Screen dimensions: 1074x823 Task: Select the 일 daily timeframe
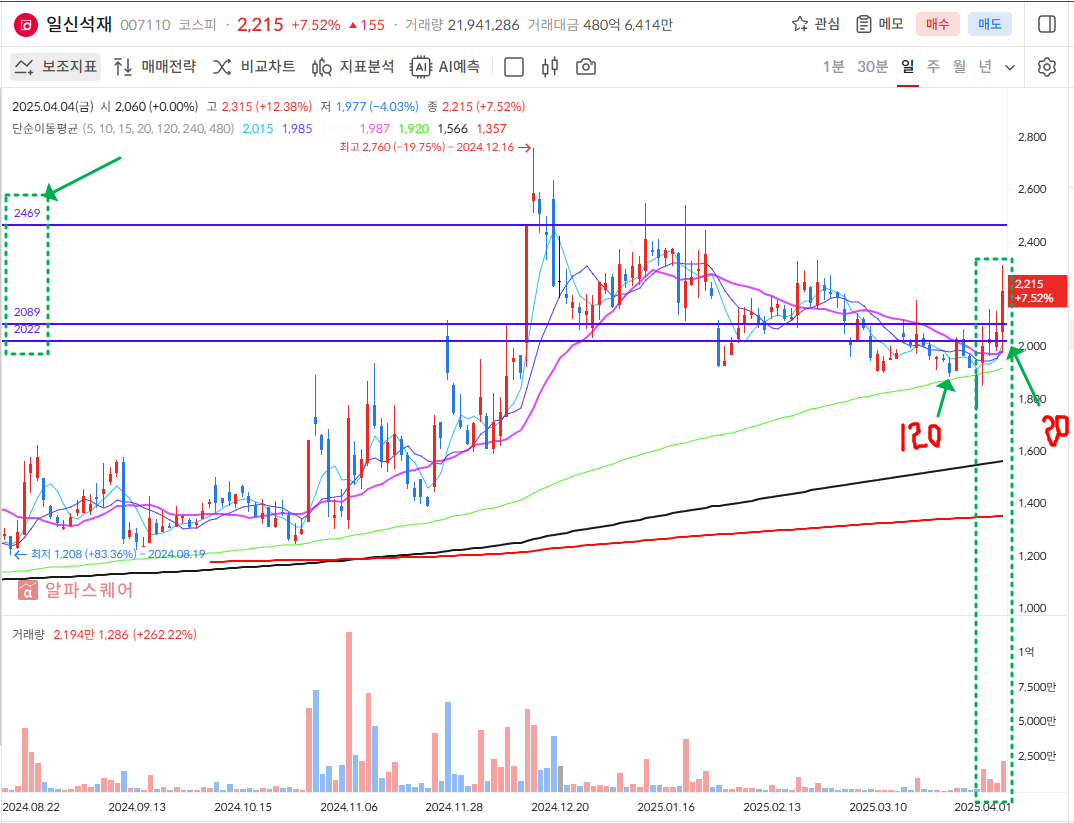908,66
